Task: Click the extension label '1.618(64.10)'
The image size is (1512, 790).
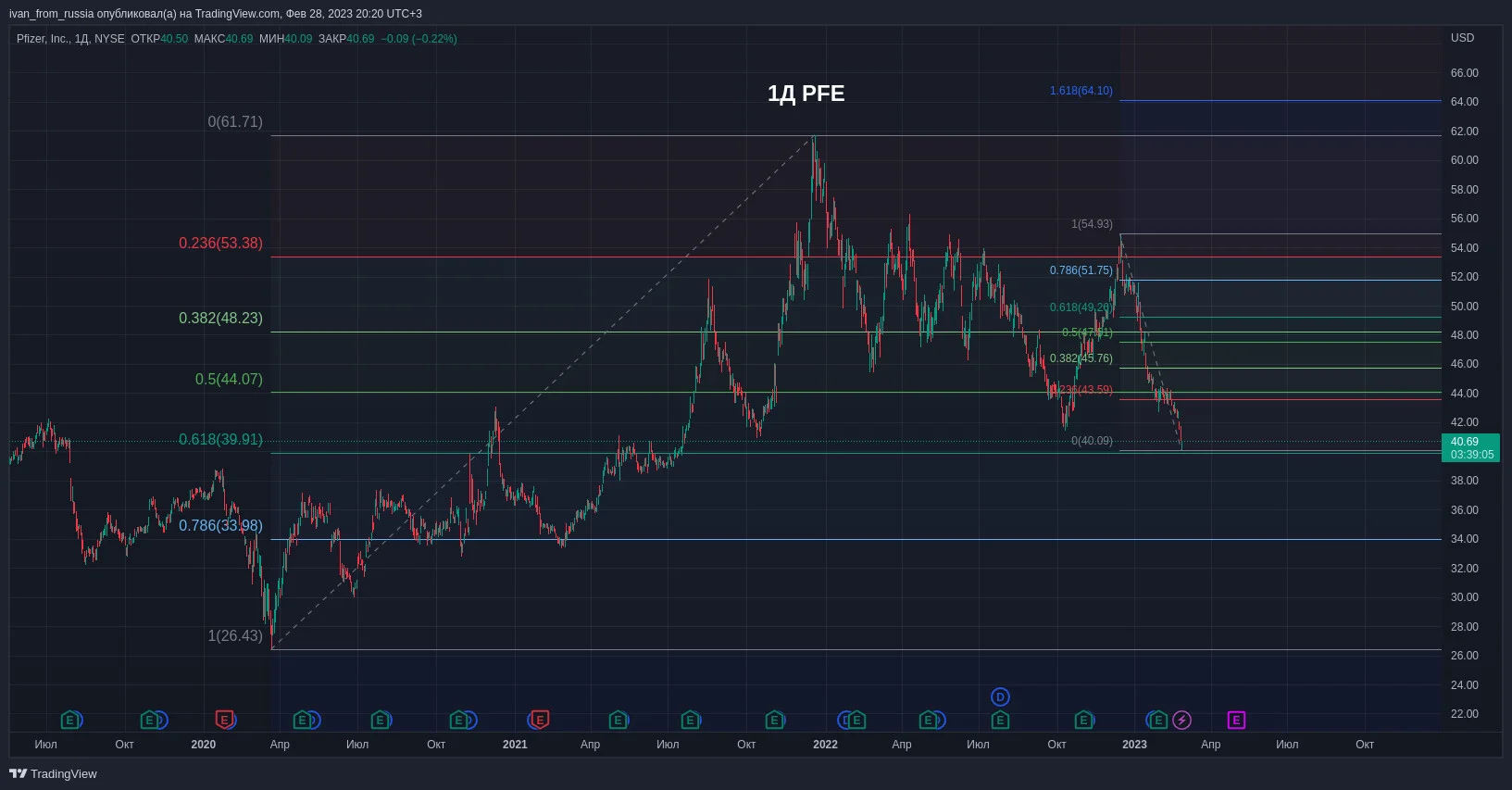Action: click(x=1081, y=91)
